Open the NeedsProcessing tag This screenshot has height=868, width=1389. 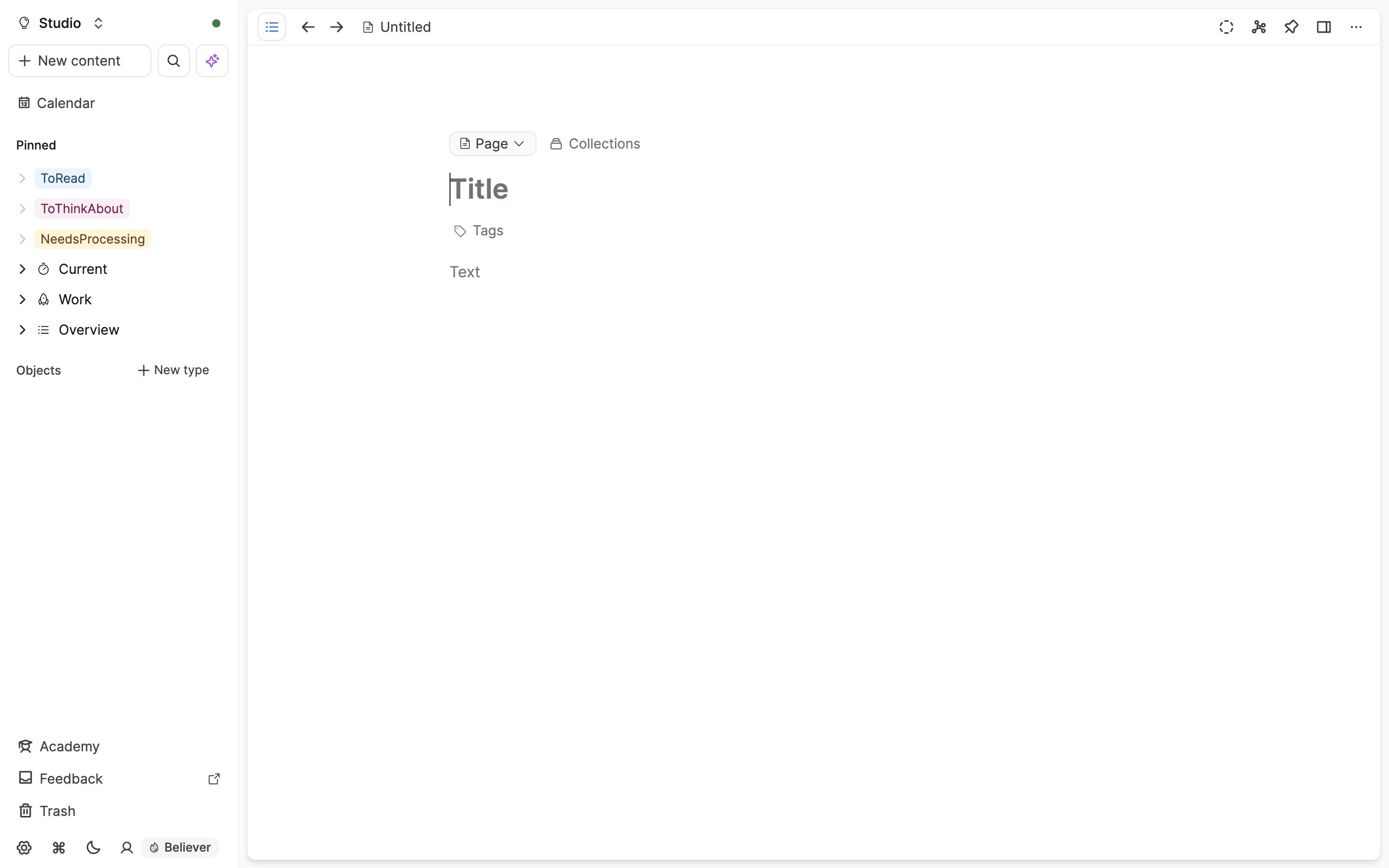93,239
